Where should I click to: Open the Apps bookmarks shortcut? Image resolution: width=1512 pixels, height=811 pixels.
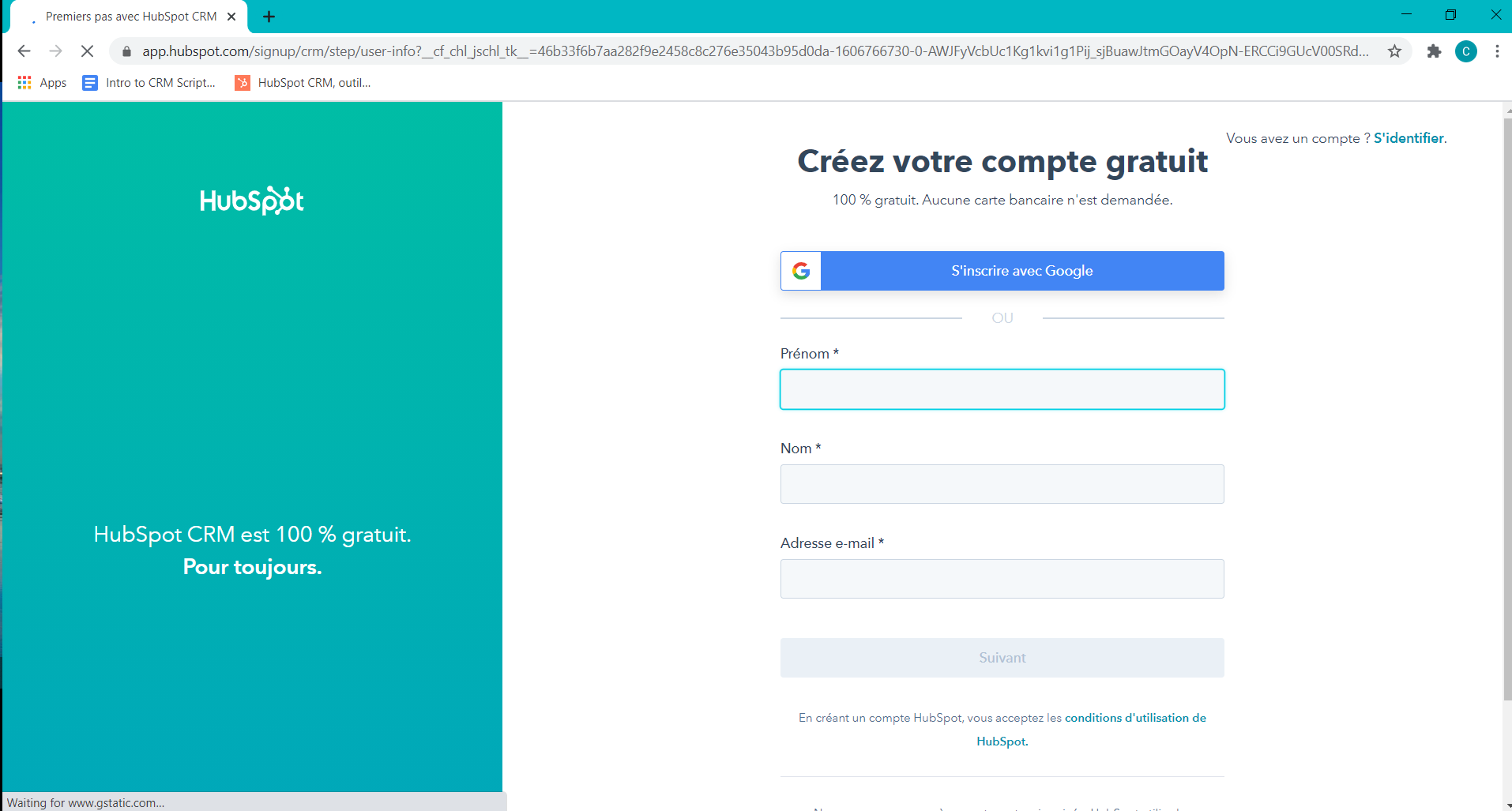[43, 83]
